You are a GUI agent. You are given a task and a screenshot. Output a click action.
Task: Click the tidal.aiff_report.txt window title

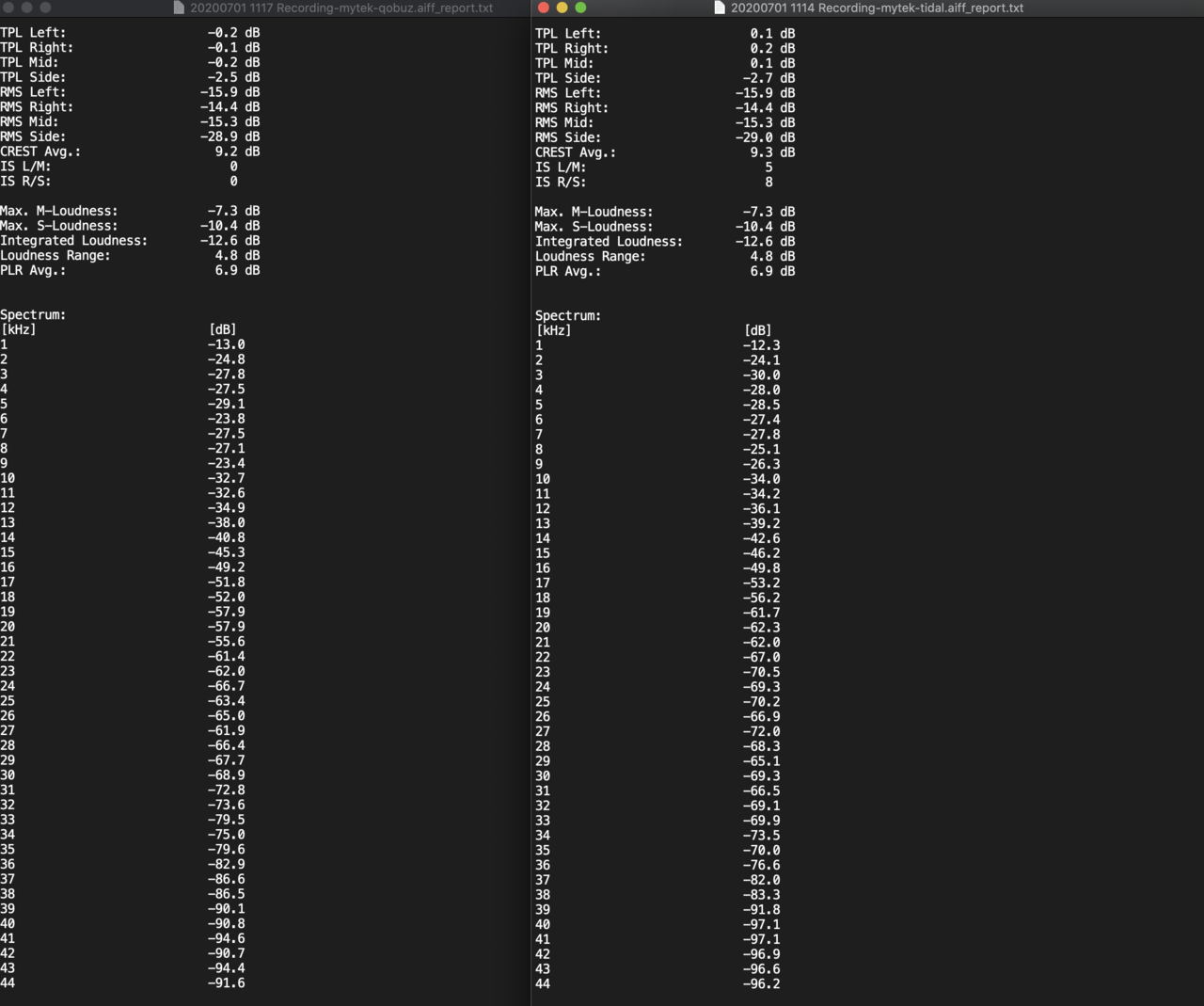coord(877,8)
